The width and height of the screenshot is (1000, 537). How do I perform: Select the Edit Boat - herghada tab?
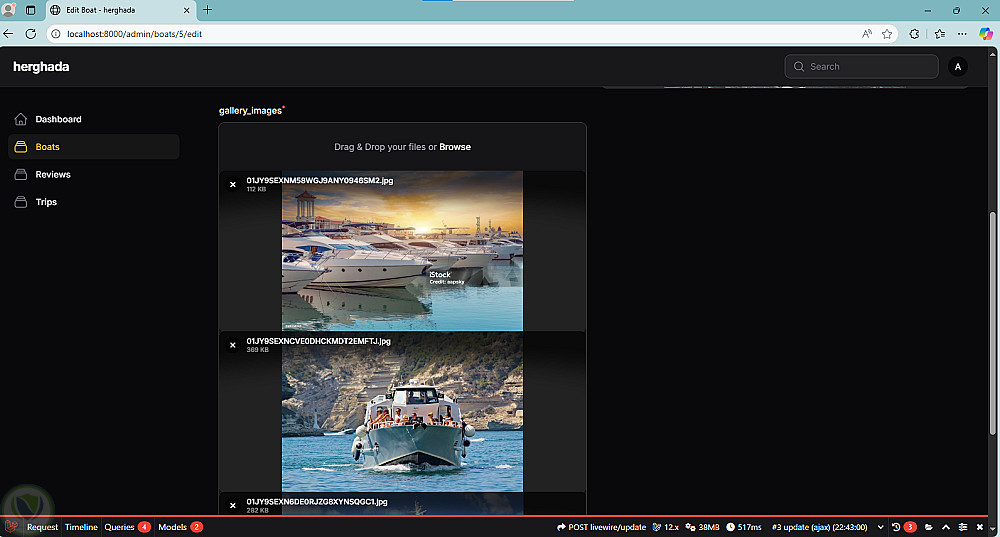[120, 10]
